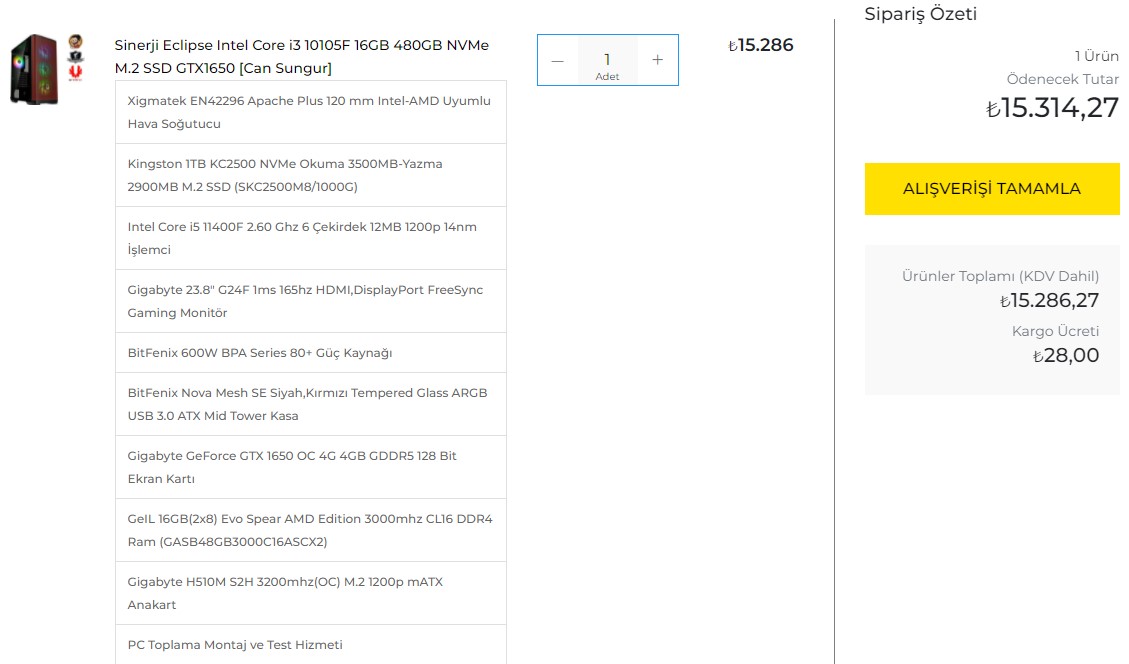Select the Intel Core i5 11400F processor row

tap(311, 238)
